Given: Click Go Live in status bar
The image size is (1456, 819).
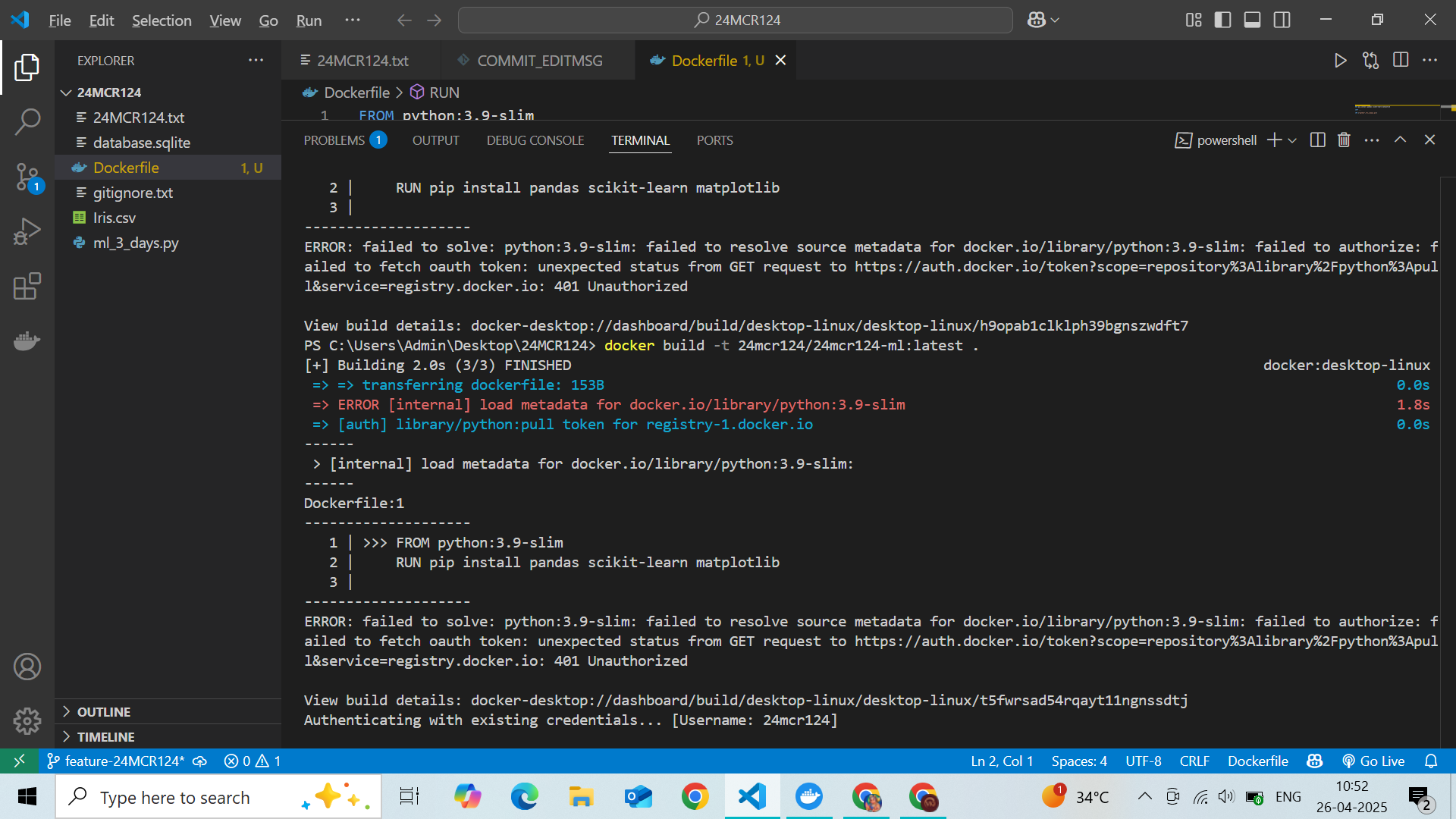Looking at the screenshot, I should coord(1373,761).
